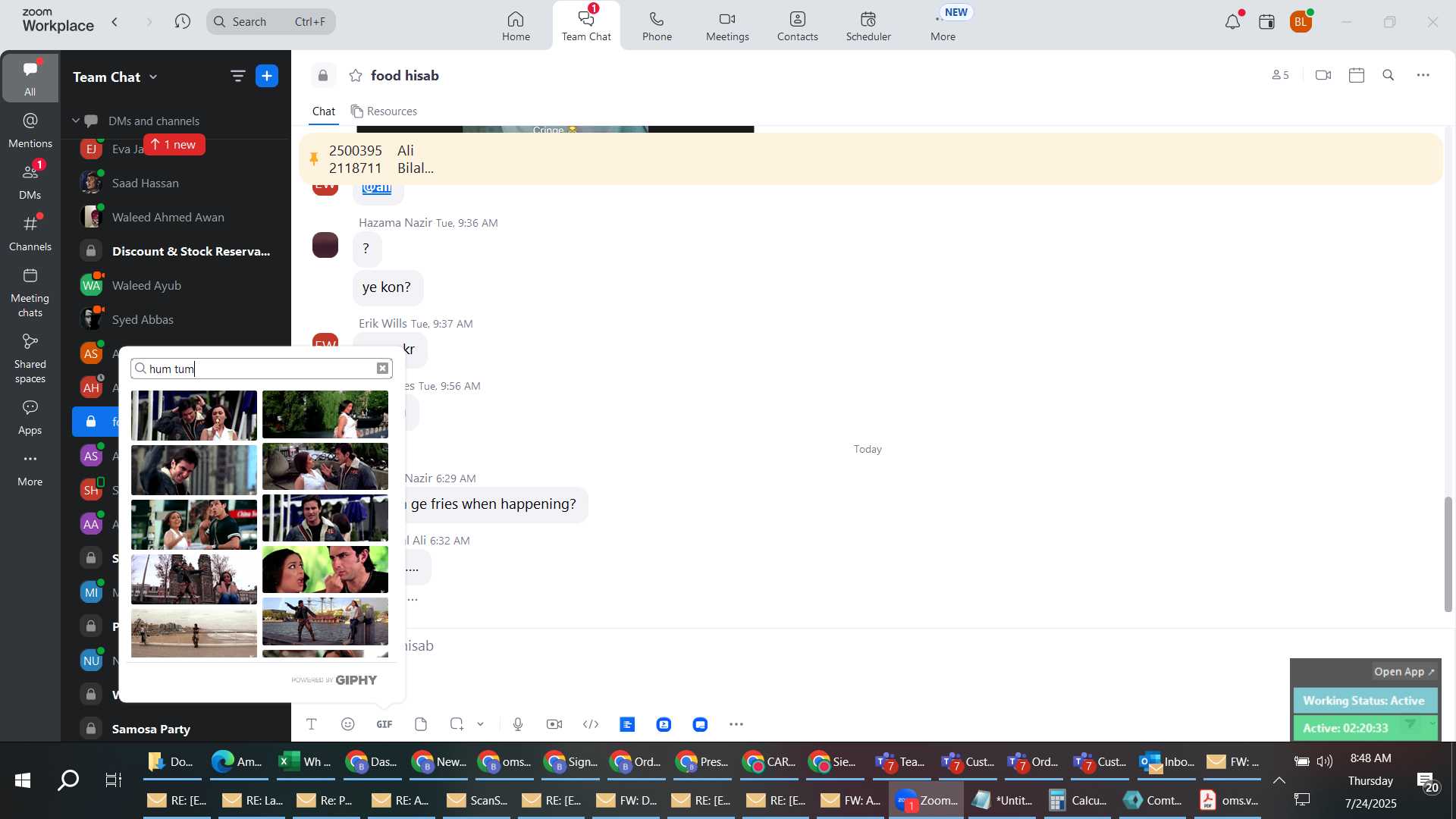View the 5 channel members
This screenshot has height=819, width=1456.
(1280, 75)
